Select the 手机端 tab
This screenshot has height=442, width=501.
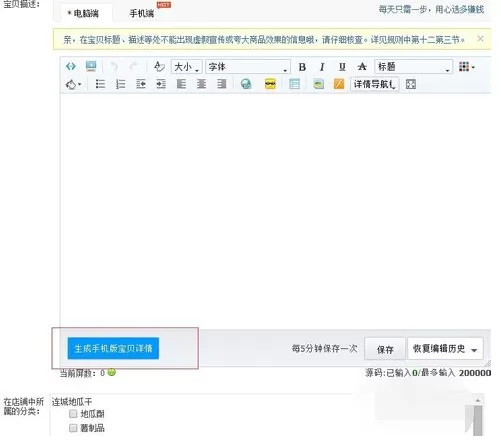click(142, 13)
